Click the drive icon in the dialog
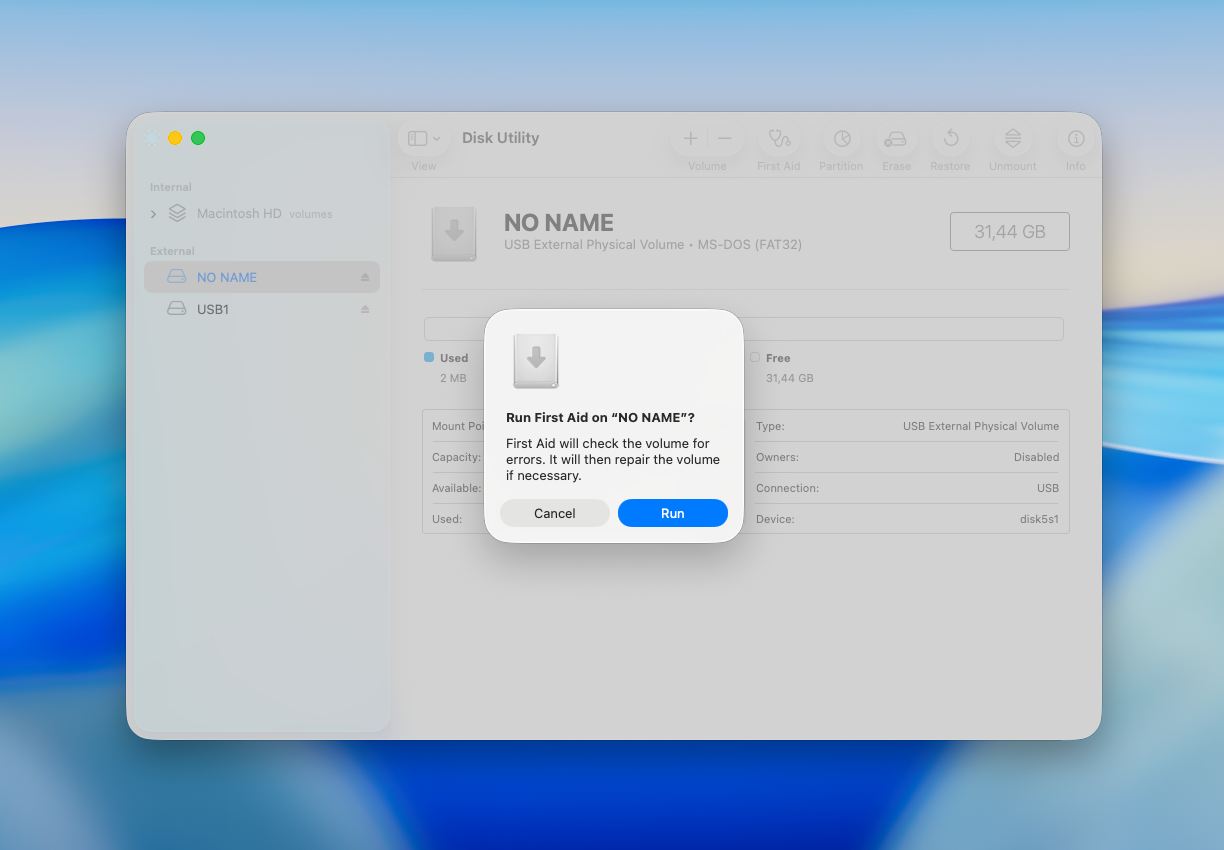Viewport: 1224px width, 850px height. pos(536,361)
